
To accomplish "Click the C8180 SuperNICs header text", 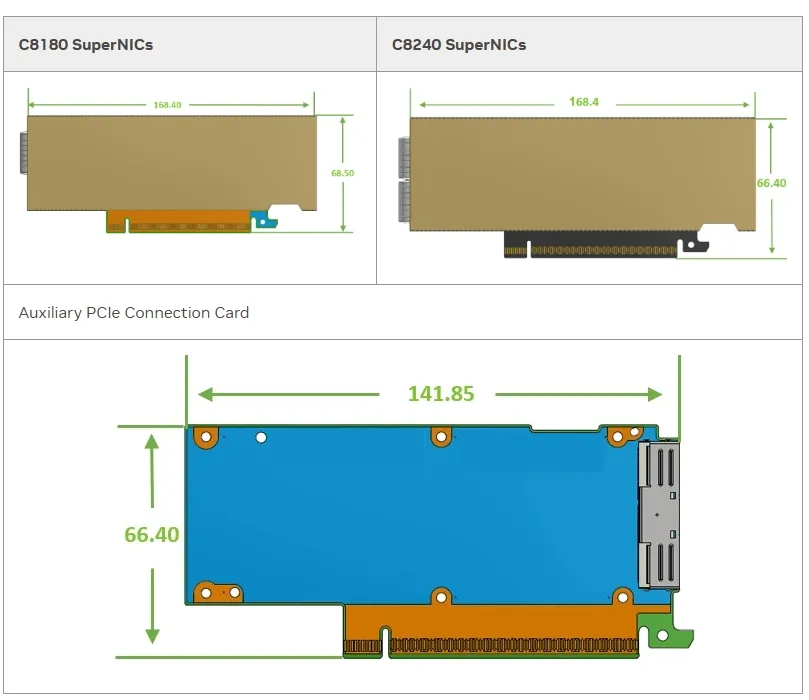I will (x=86, y=45).
